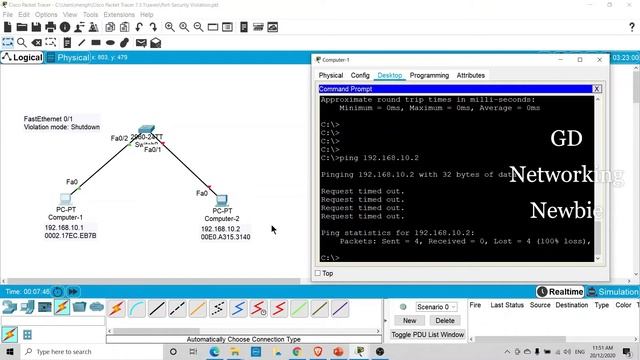
Task: Zoom out with the minus magnifier
Action: [x=198, y=27]
